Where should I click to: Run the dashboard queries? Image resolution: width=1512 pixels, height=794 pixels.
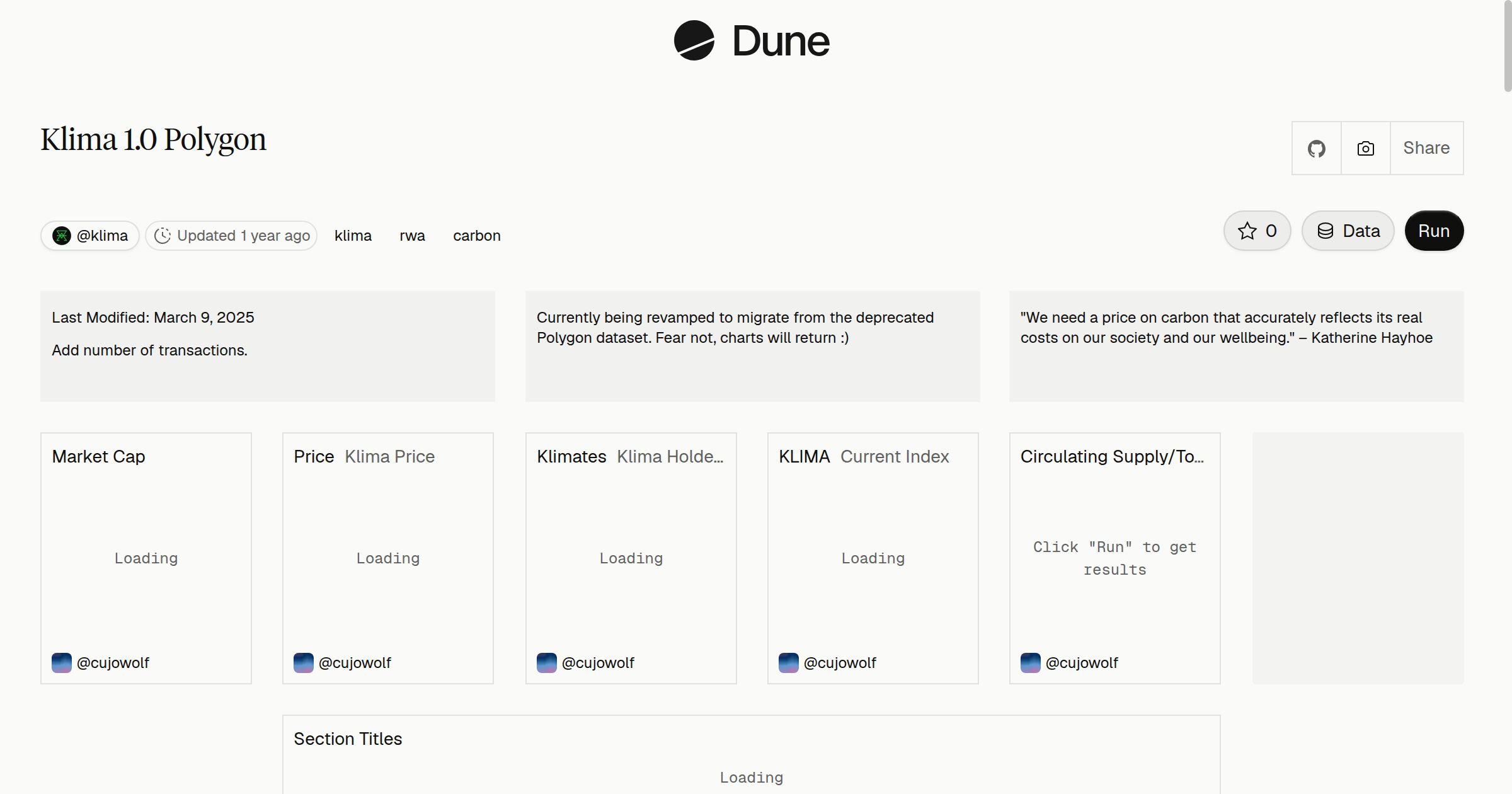(1434, 231)
